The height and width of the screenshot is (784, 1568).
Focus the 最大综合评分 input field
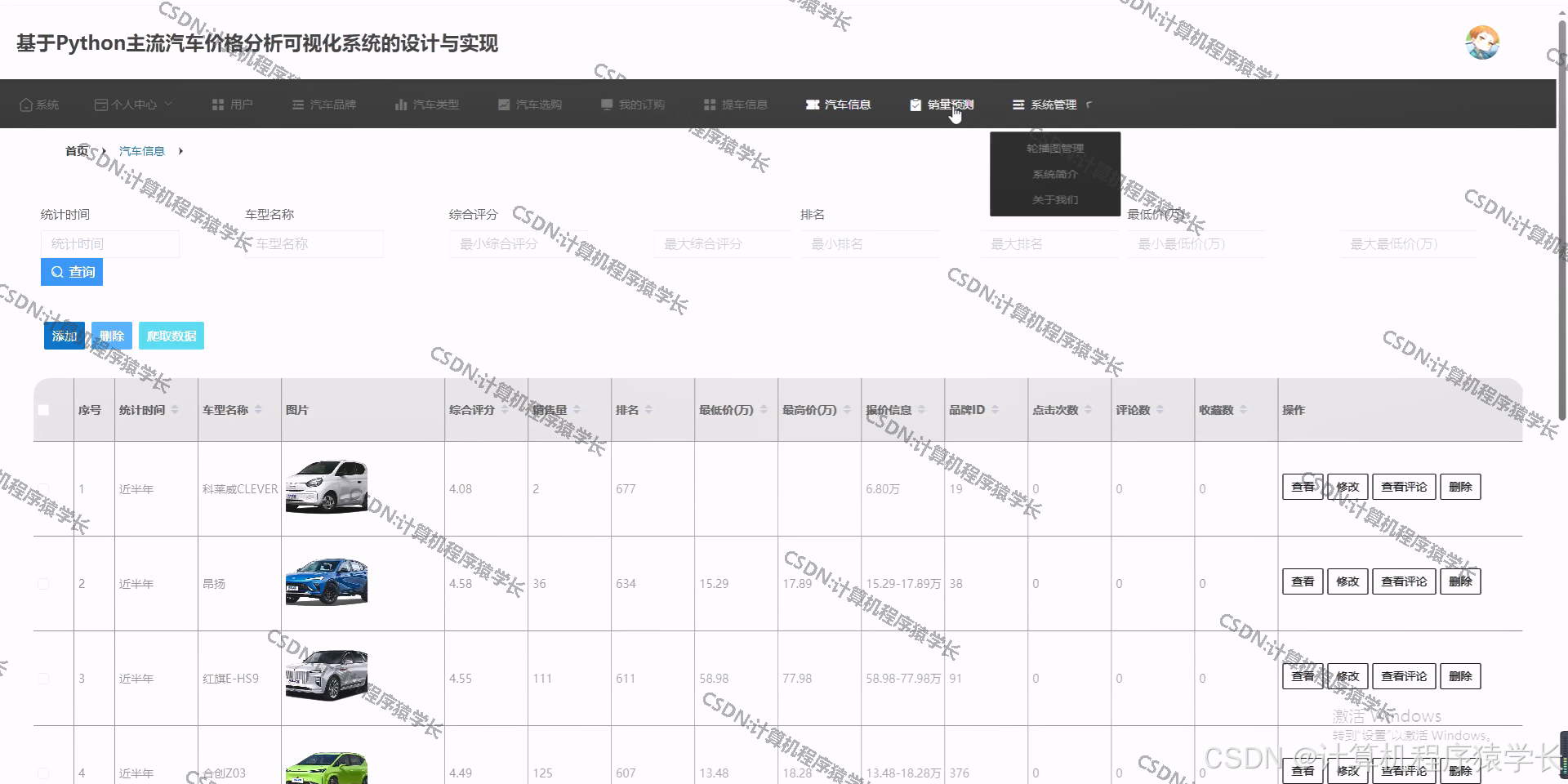point(723,244)
